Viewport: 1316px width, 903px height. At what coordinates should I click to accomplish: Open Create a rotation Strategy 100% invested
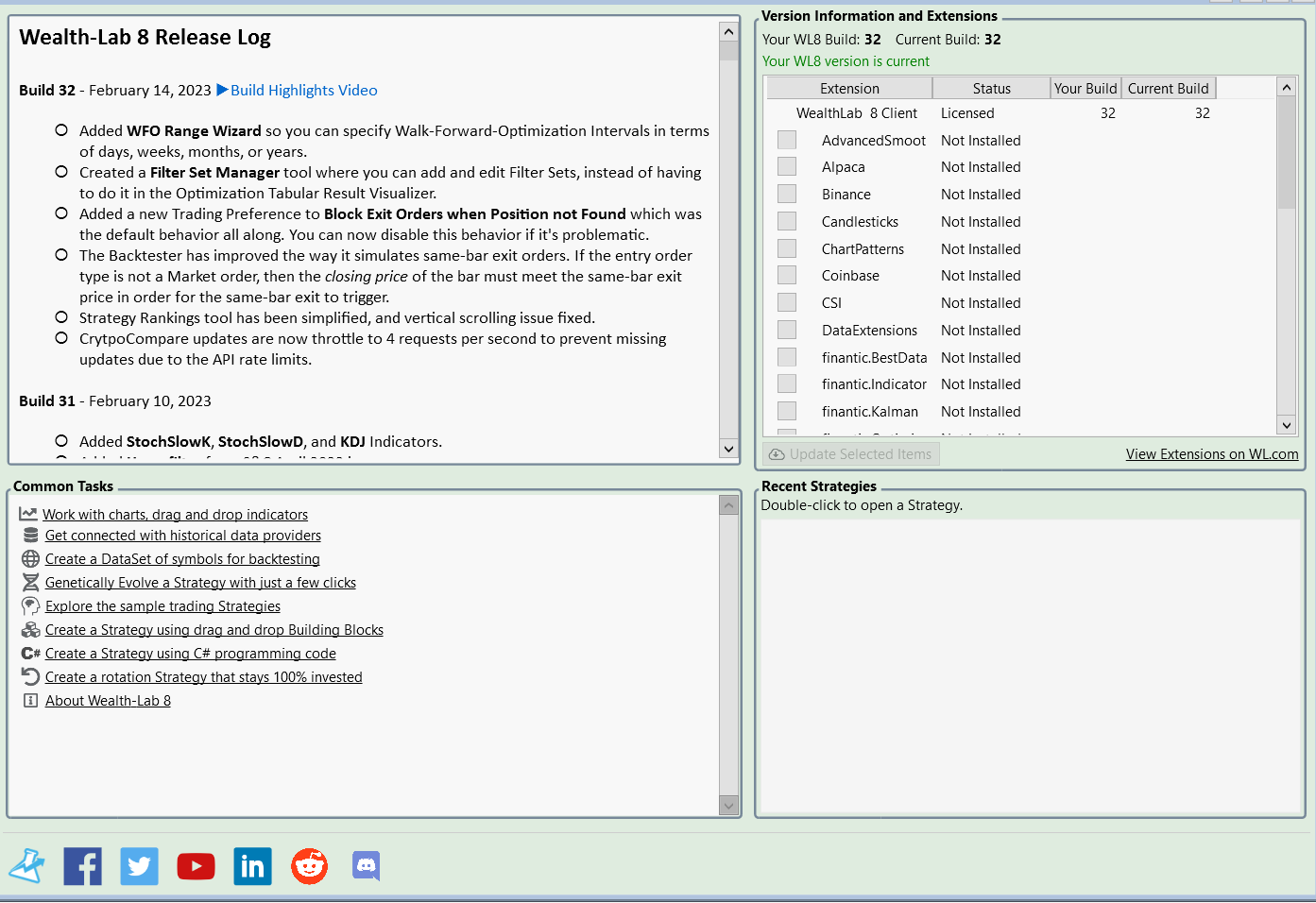click(x=204, y=677)
